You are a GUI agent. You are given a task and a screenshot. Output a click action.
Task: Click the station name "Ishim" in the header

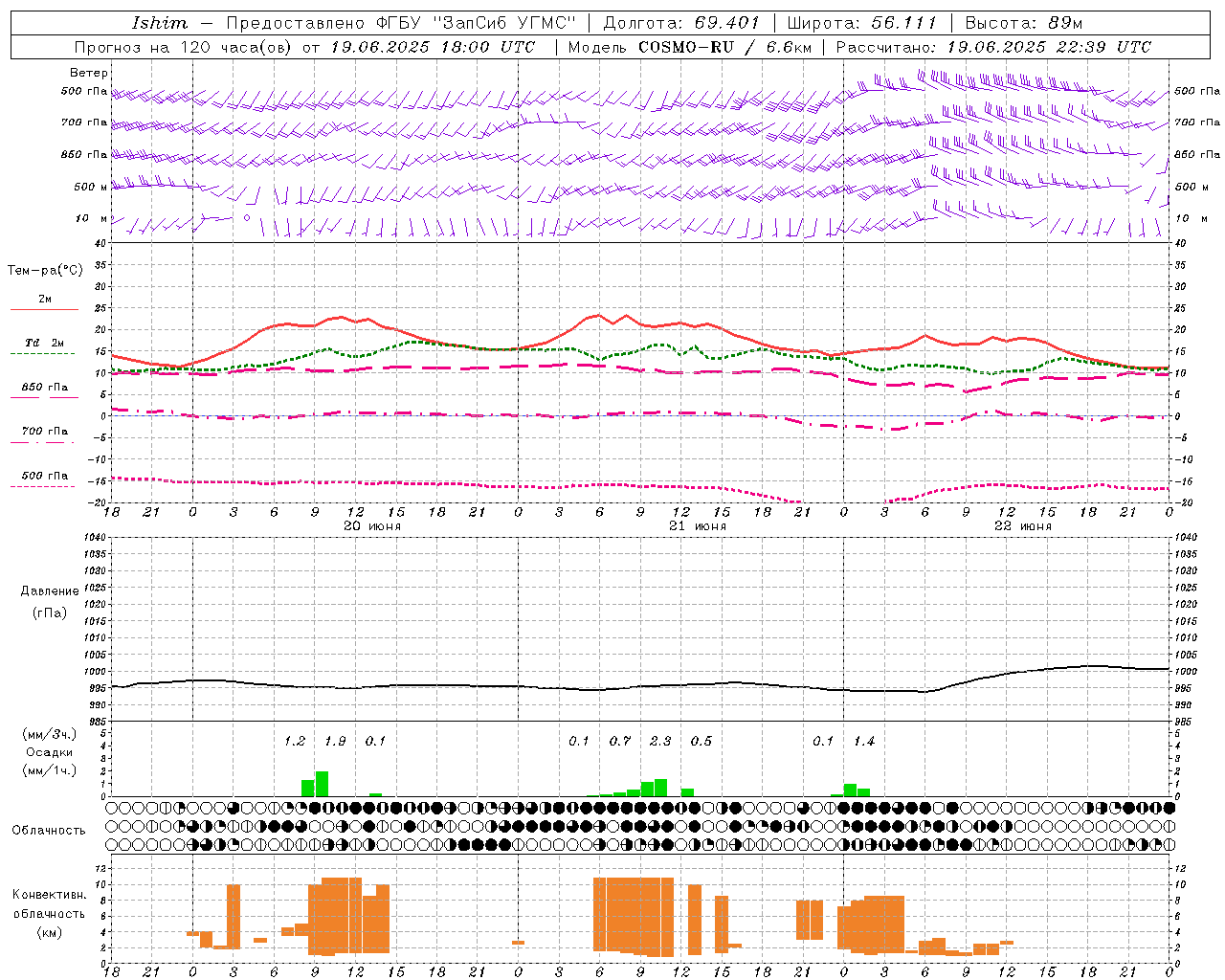point(160,23)
